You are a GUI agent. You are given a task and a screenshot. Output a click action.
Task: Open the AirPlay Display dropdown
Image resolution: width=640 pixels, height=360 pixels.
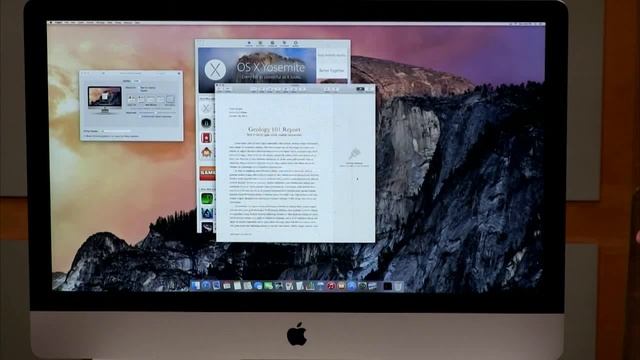click(x=116, y=131)
